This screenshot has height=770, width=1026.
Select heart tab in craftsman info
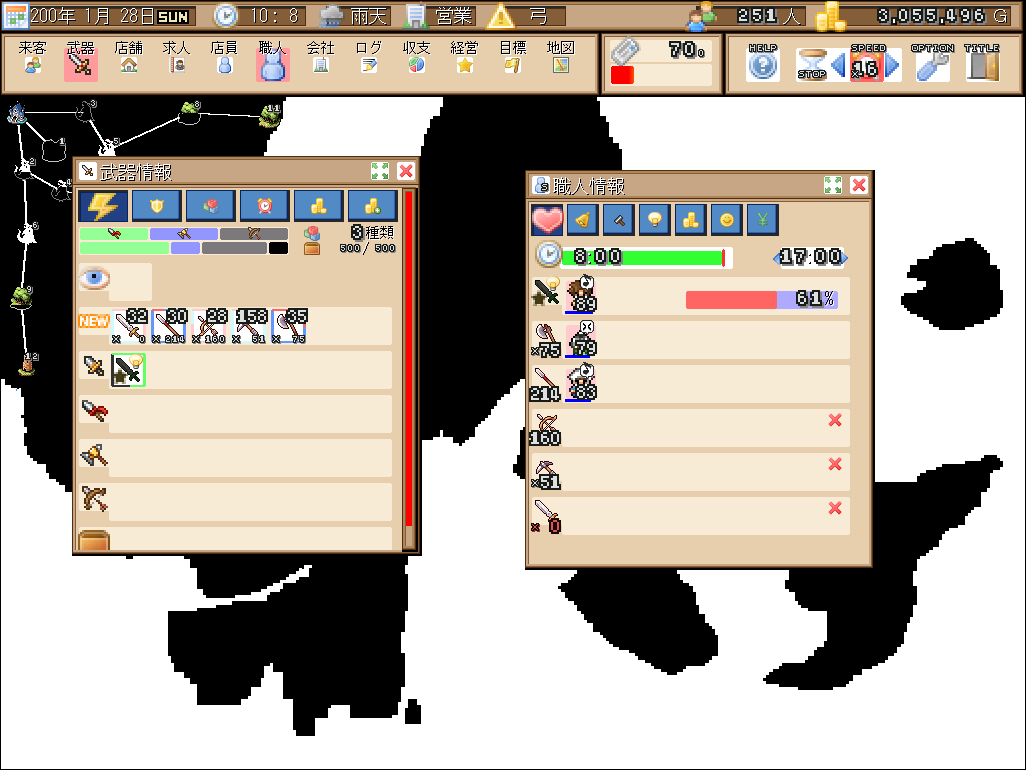[548, 220]
